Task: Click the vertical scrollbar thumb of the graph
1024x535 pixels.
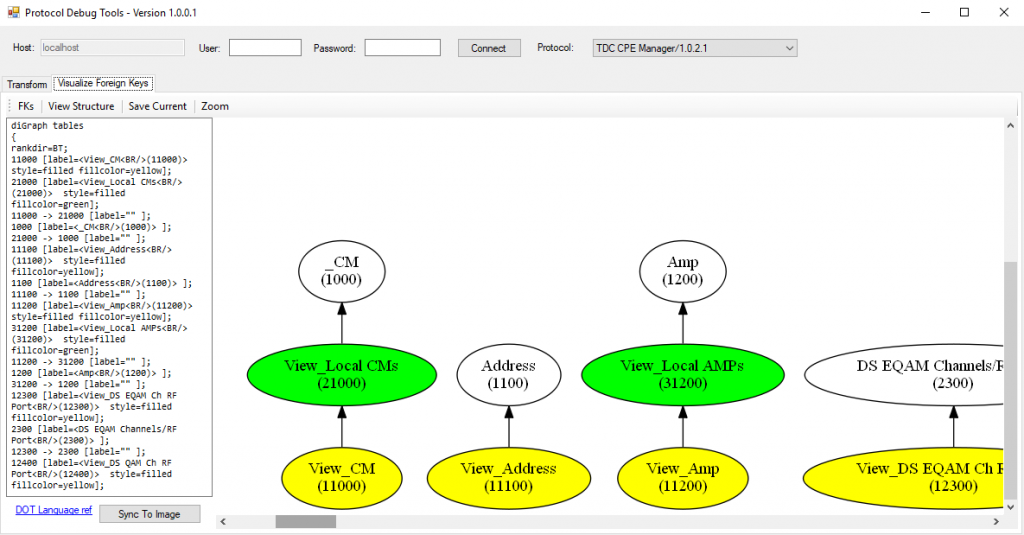Action: (1010, 380)
